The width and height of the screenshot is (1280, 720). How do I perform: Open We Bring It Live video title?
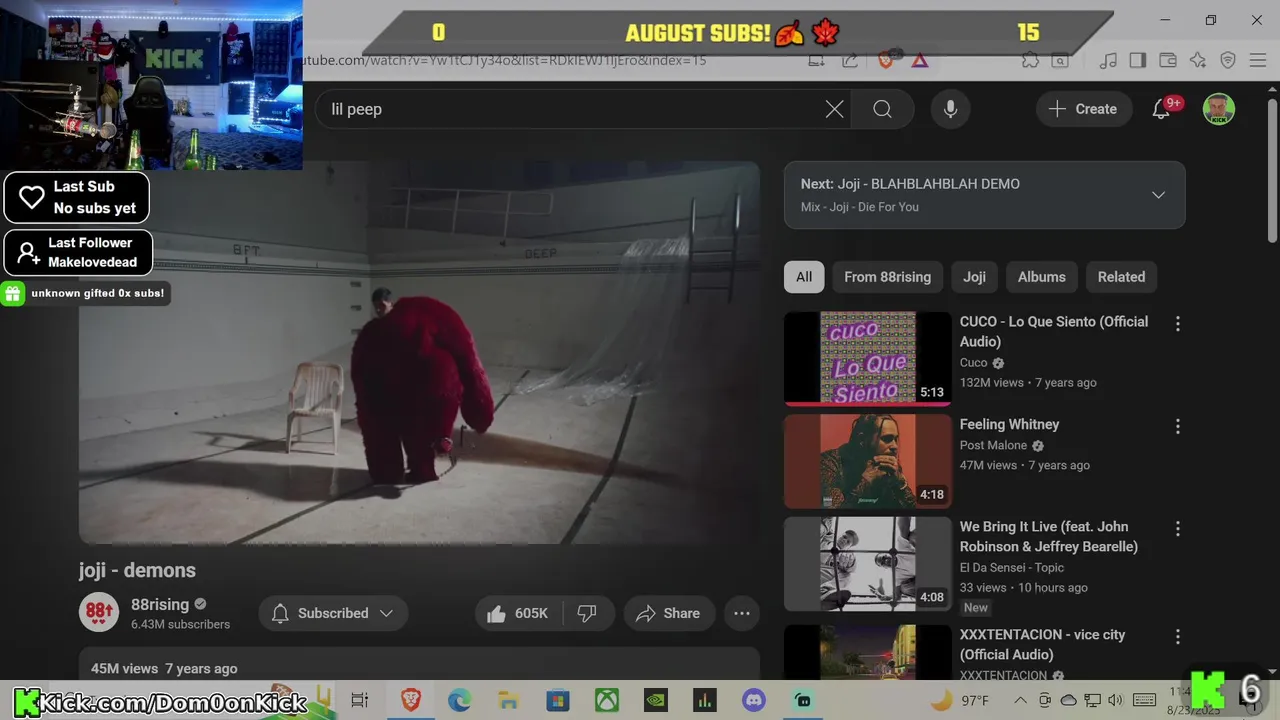pyautogui.click(x=1049, y=536)
